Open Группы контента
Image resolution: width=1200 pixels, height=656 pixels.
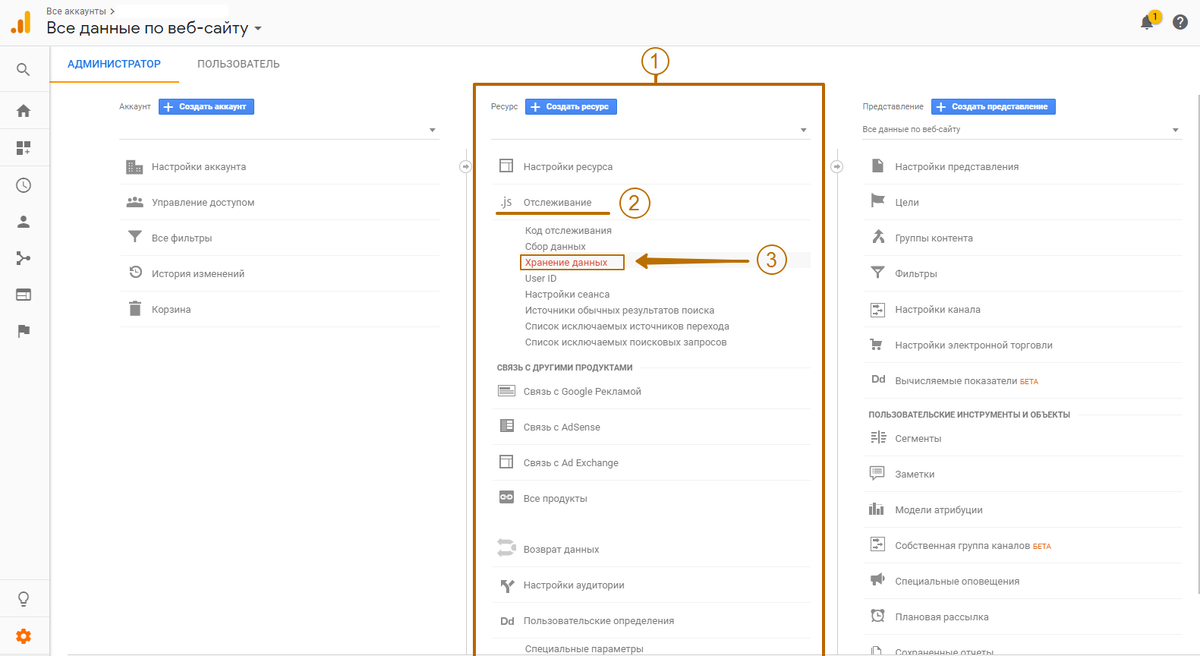point(934,238)
